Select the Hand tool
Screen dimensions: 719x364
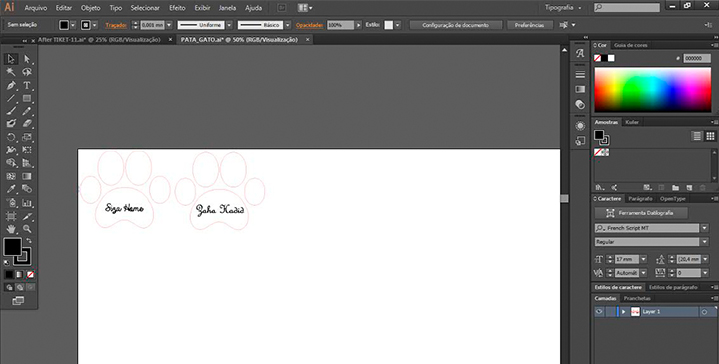click(x=11, y=228)
